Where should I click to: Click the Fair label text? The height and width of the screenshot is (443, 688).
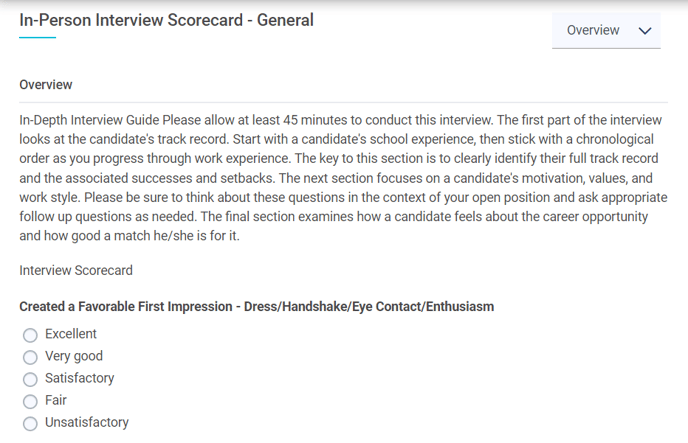56,400
